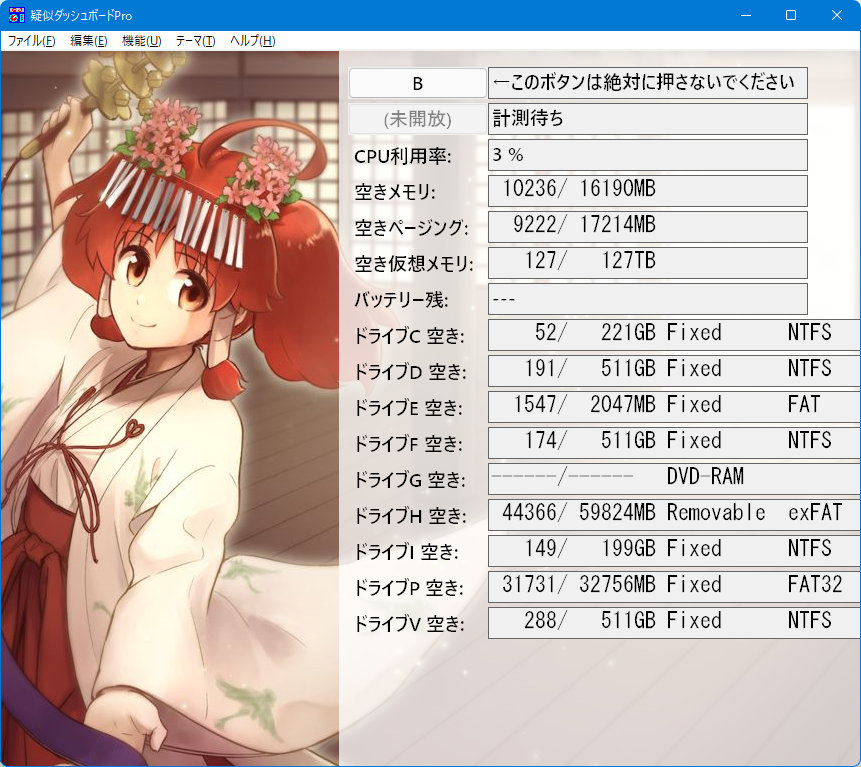Click the shrine maiden theme artwork

coord(170,408)
